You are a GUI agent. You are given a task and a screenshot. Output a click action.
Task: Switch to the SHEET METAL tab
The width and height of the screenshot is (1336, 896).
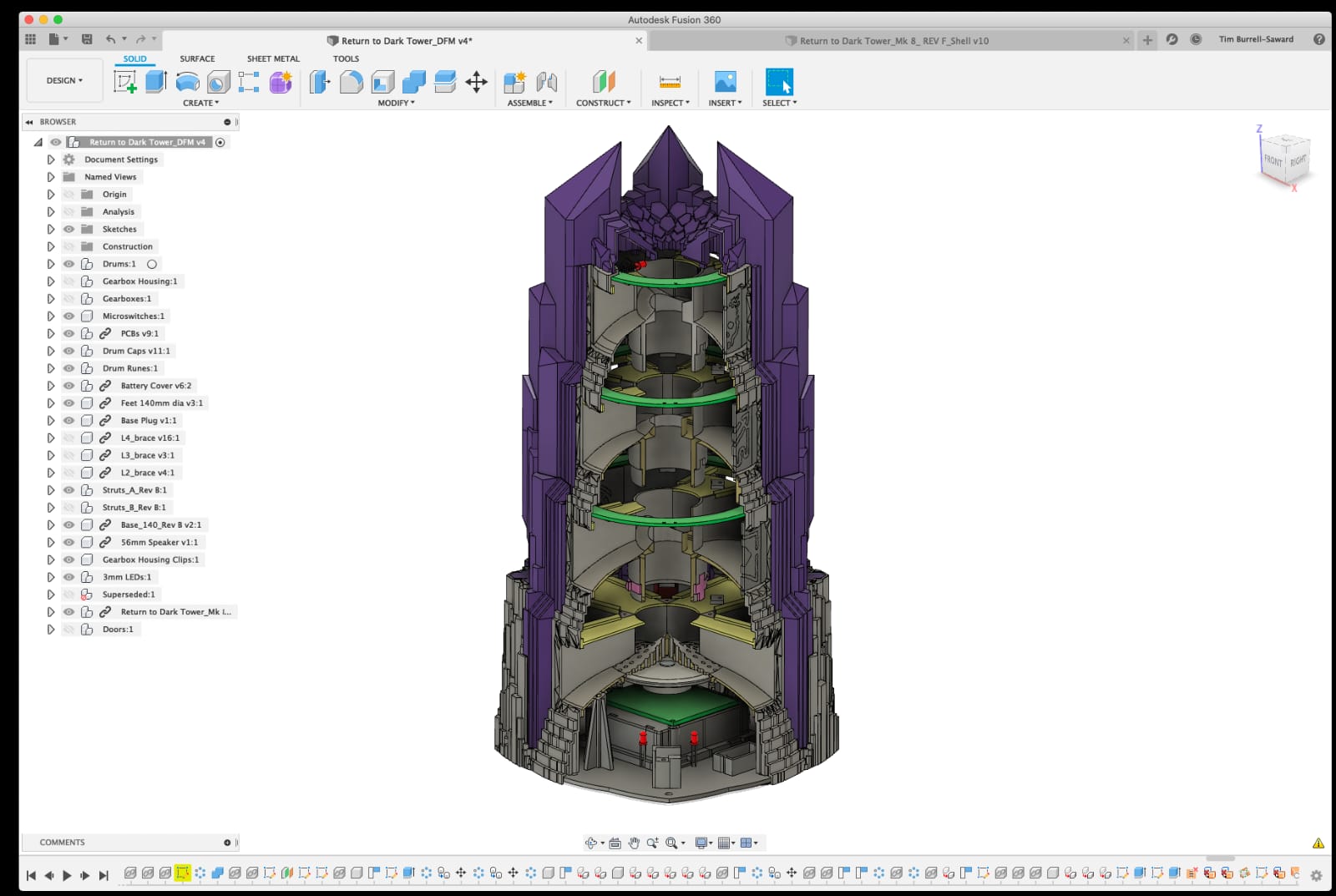click(273, 59)
